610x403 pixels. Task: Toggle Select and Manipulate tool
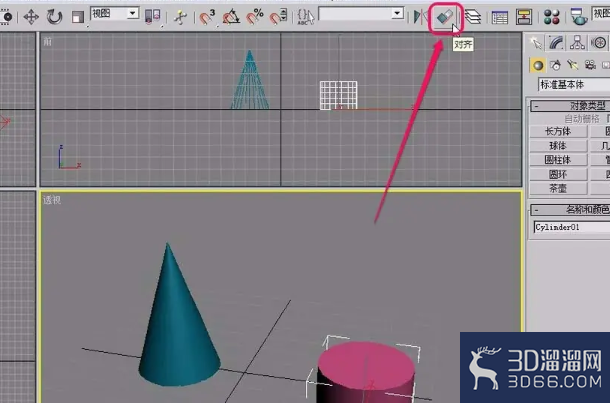point(180,17)
